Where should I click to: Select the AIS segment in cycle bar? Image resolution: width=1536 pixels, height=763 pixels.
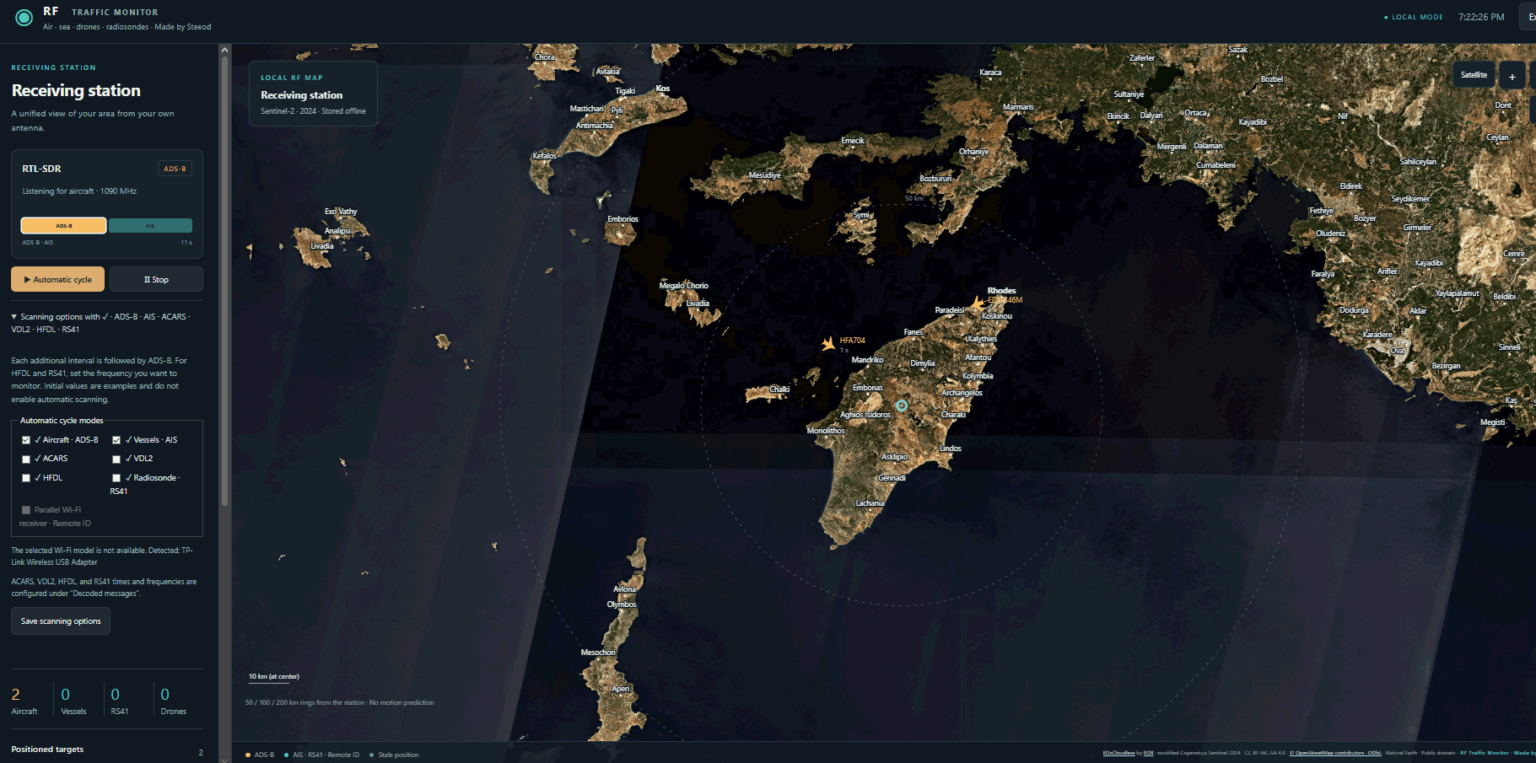pyautogui.click(x=150, y=226)
